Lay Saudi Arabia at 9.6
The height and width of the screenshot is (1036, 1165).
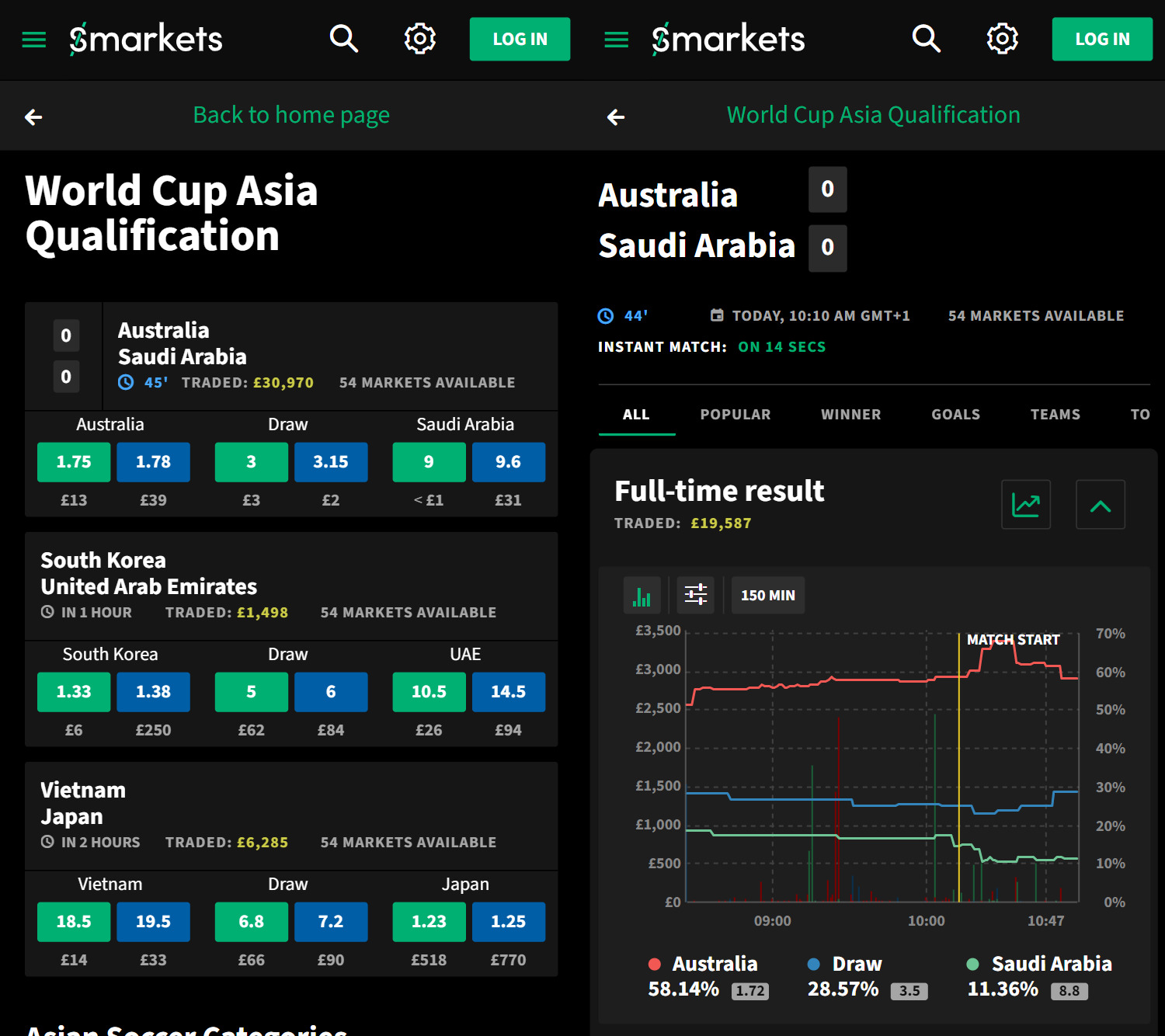coord(509,462)
